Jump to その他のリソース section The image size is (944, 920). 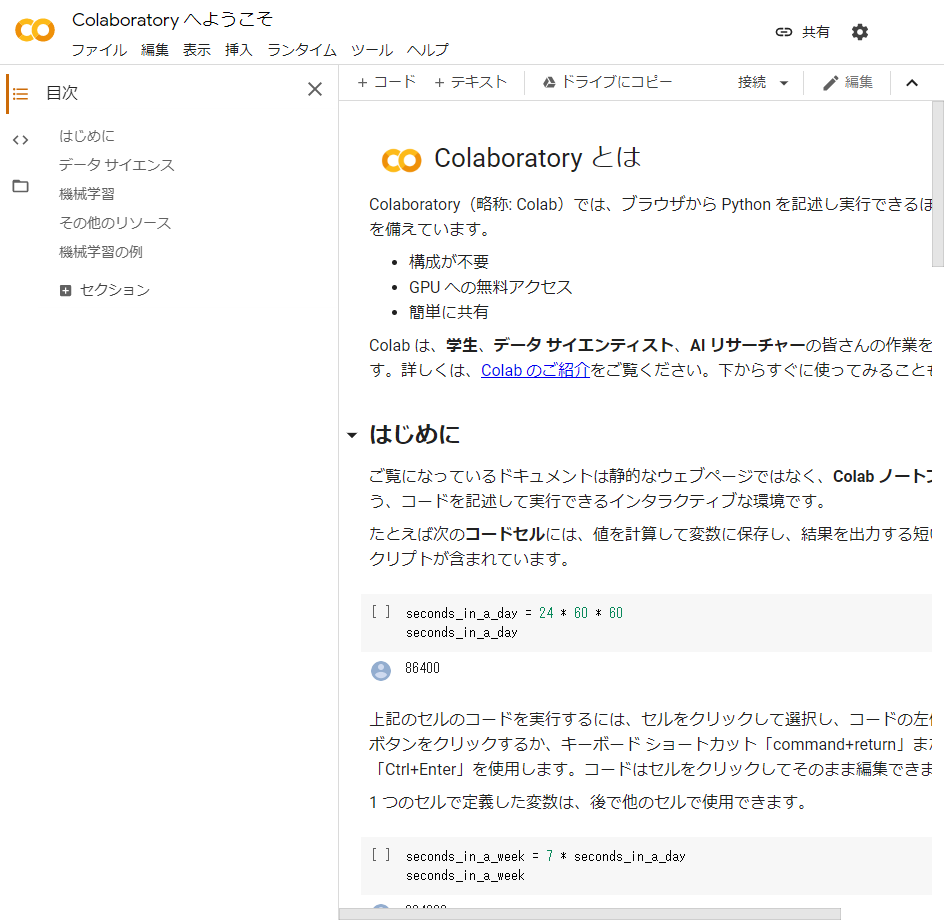coord(115,223)
